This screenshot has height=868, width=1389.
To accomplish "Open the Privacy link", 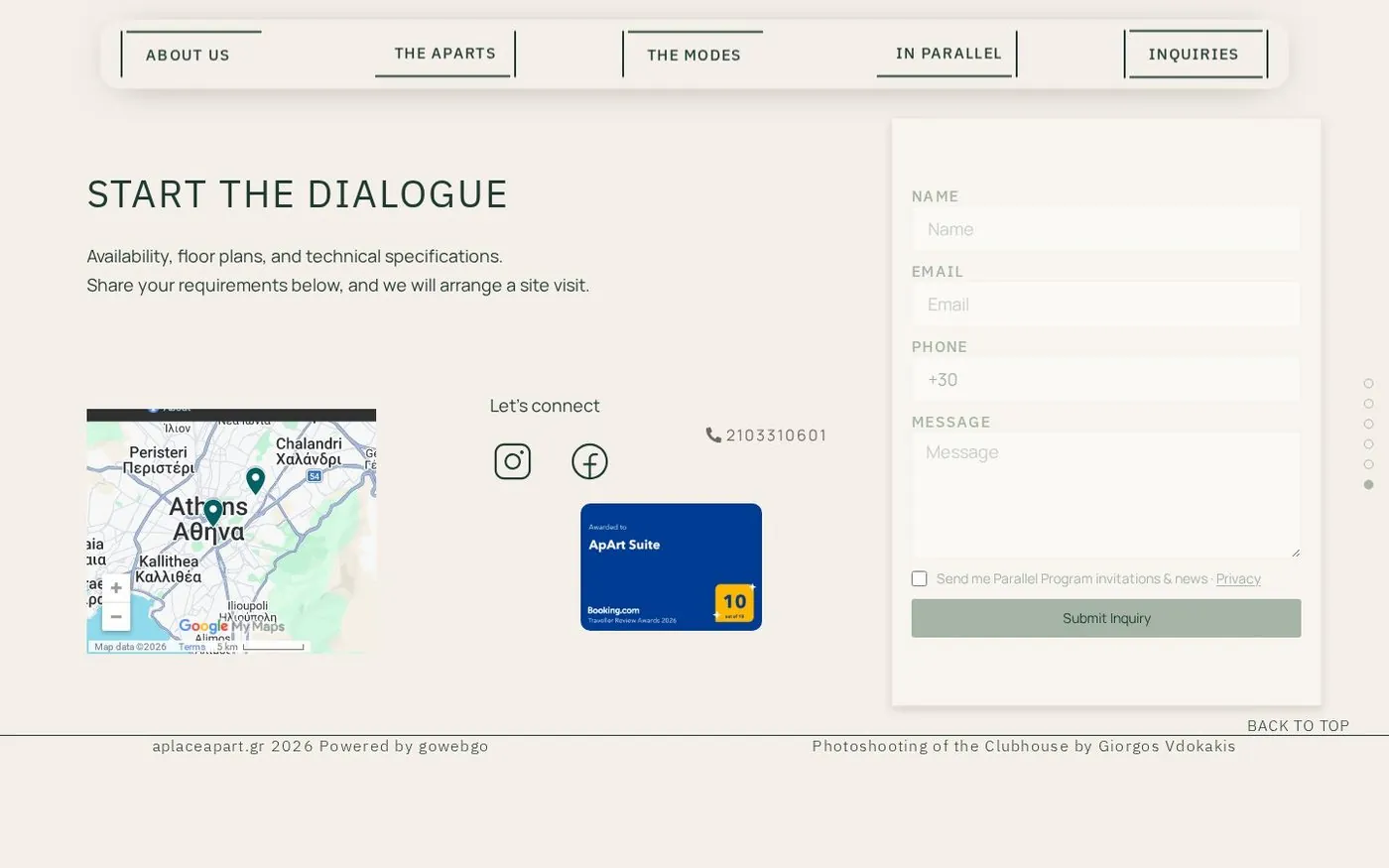I will click(1238, 579).
